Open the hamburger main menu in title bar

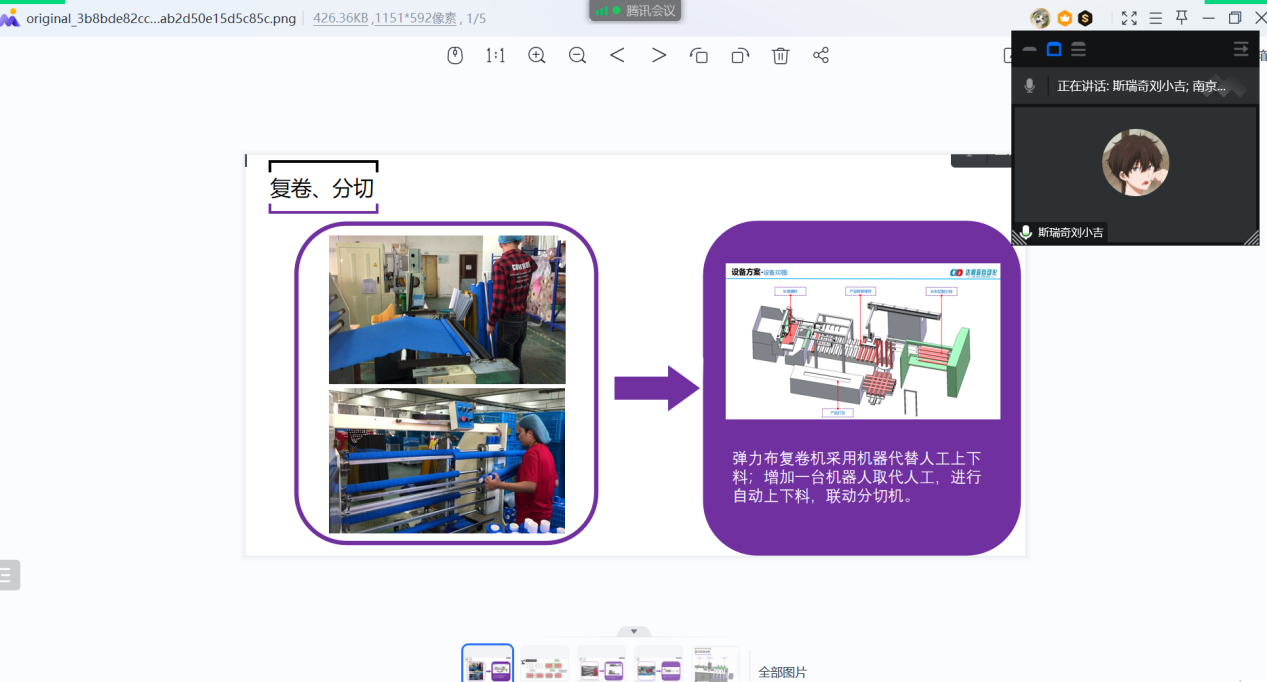[1156, 18]
